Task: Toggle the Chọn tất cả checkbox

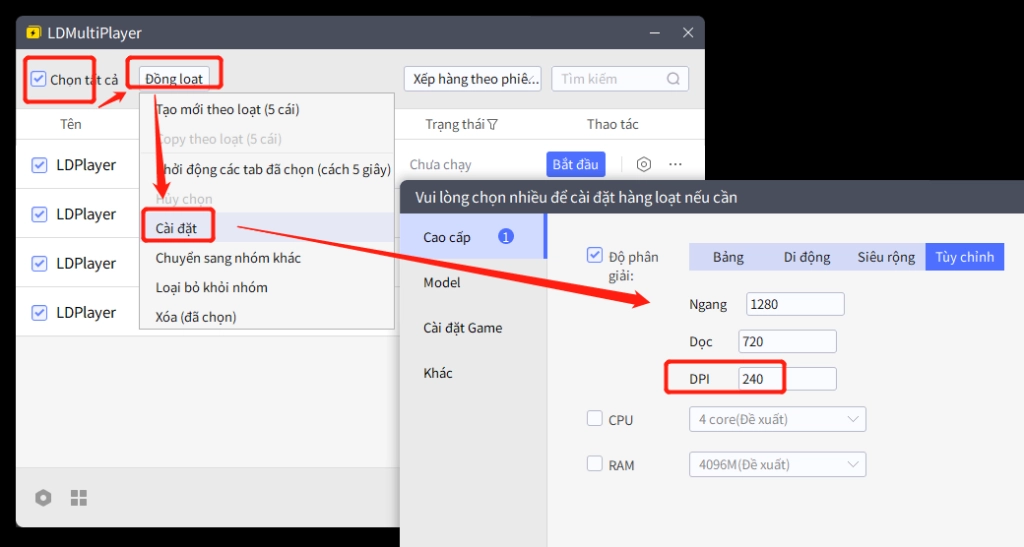Action: pyautogui.click(x=39, y=79)
